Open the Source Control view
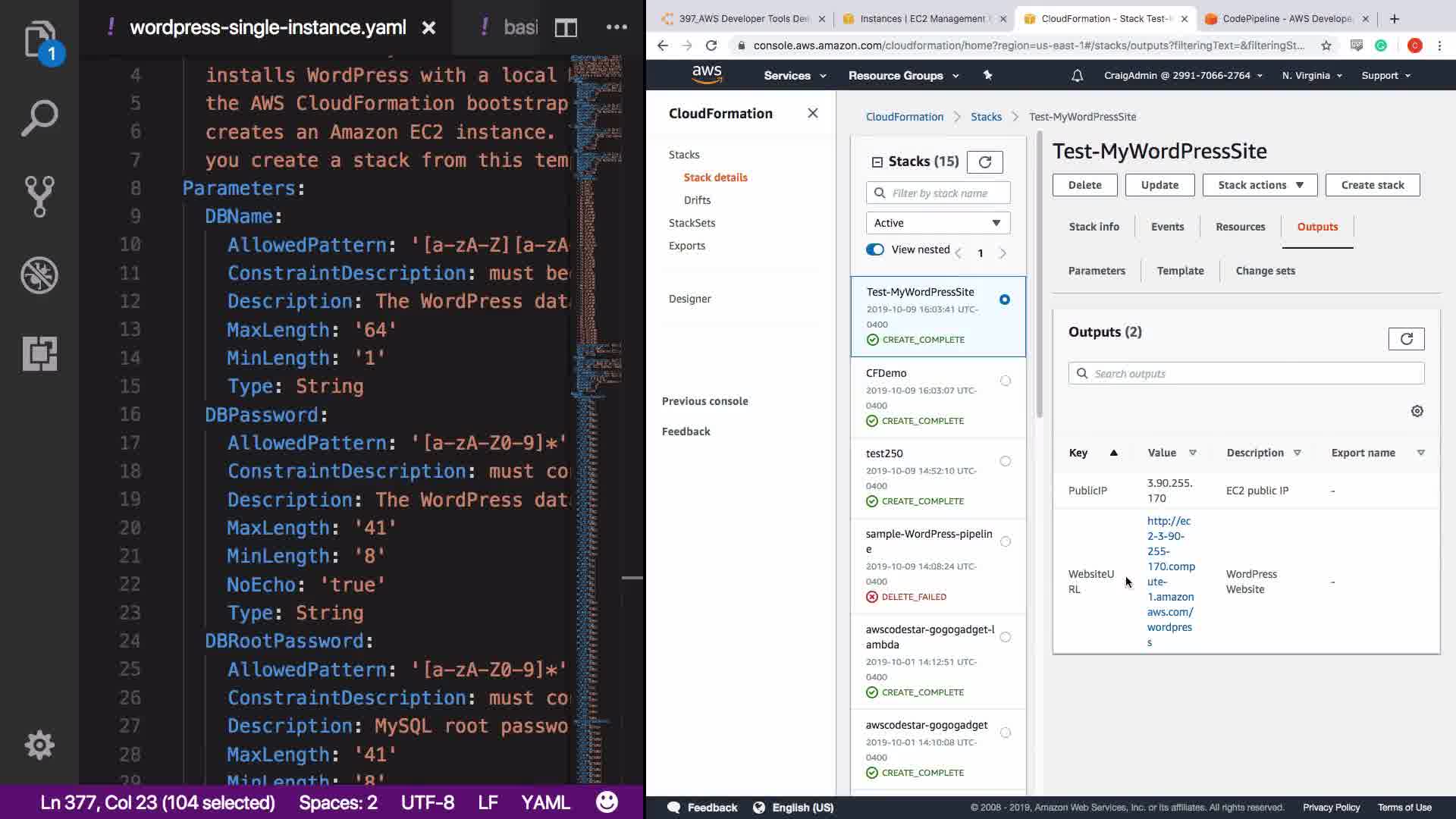Screen dimensions: 1456x819 point(39,196)
